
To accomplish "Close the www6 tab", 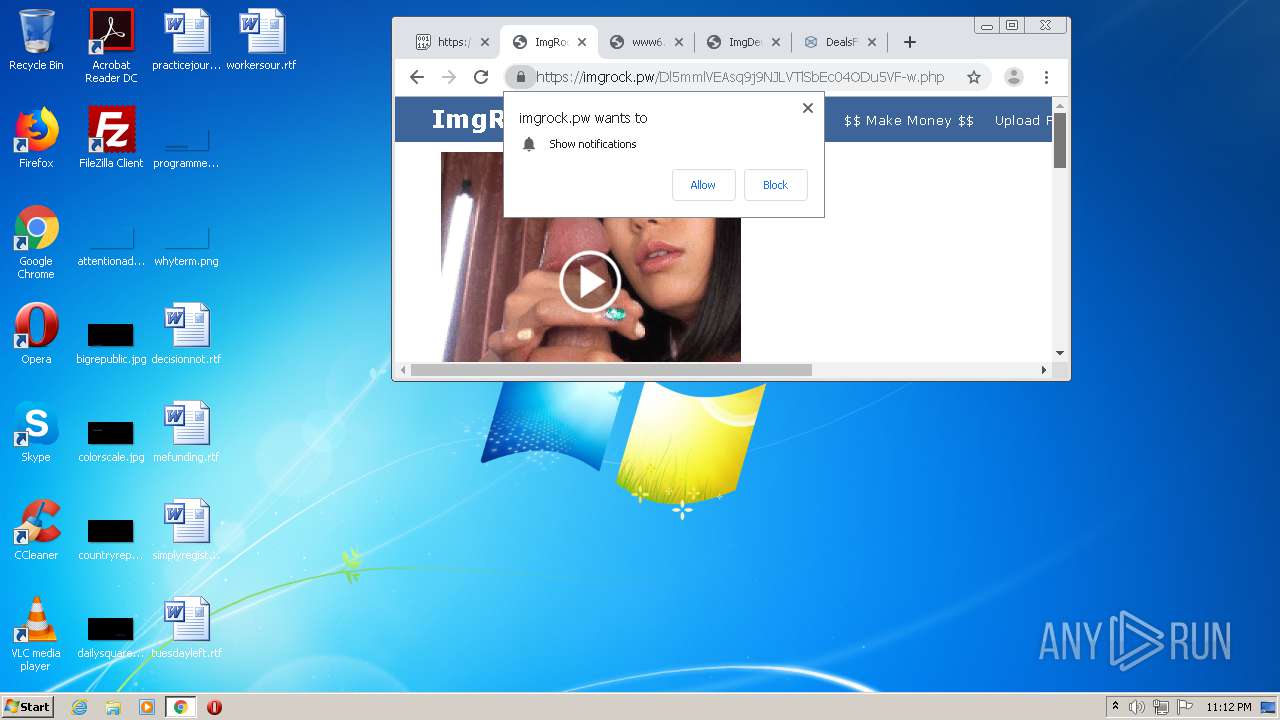I will tap(679, 42).
